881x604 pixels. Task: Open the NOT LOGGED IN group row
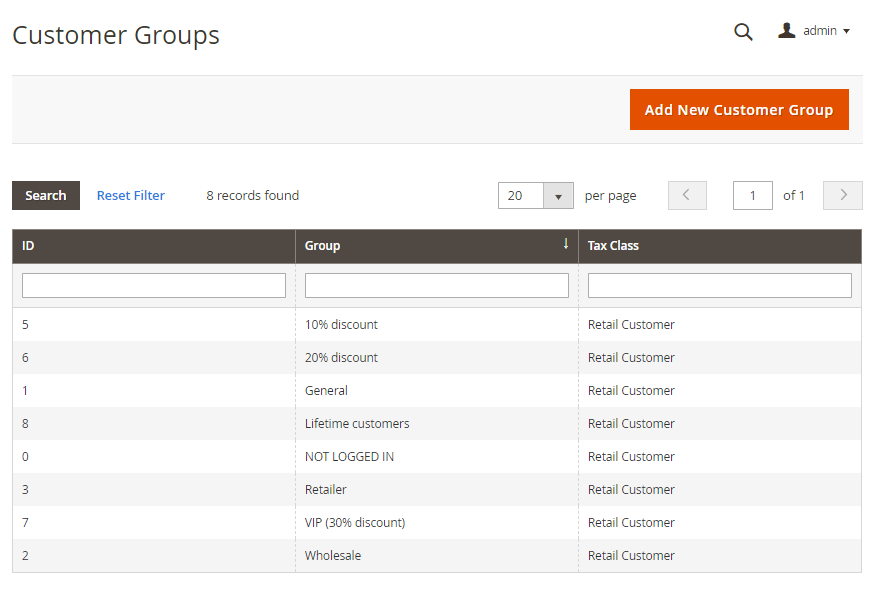[x=349, y=457]
